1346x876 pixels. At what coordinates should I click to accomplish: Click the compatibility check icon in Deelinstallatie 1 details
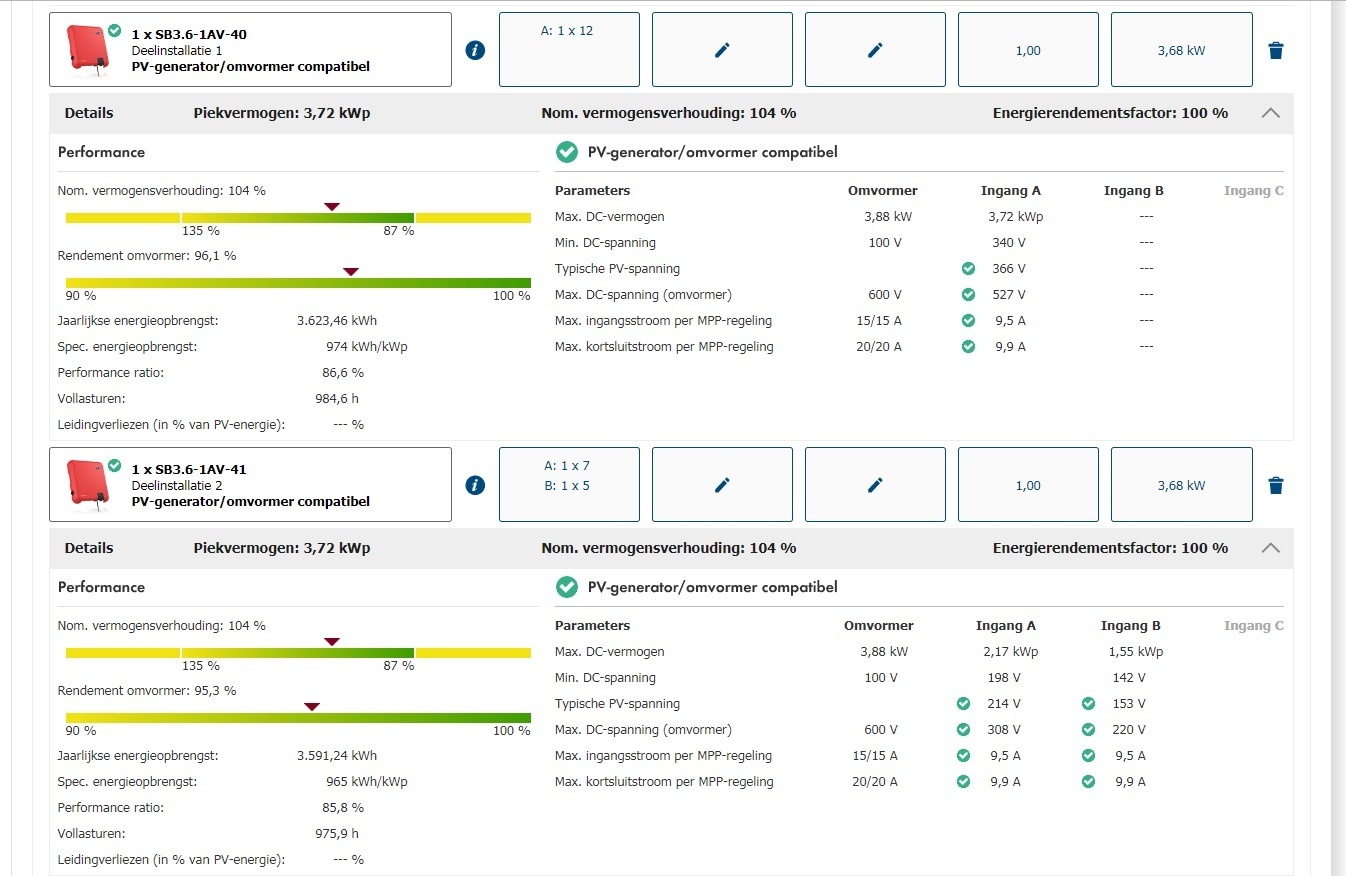click(567, 152)
